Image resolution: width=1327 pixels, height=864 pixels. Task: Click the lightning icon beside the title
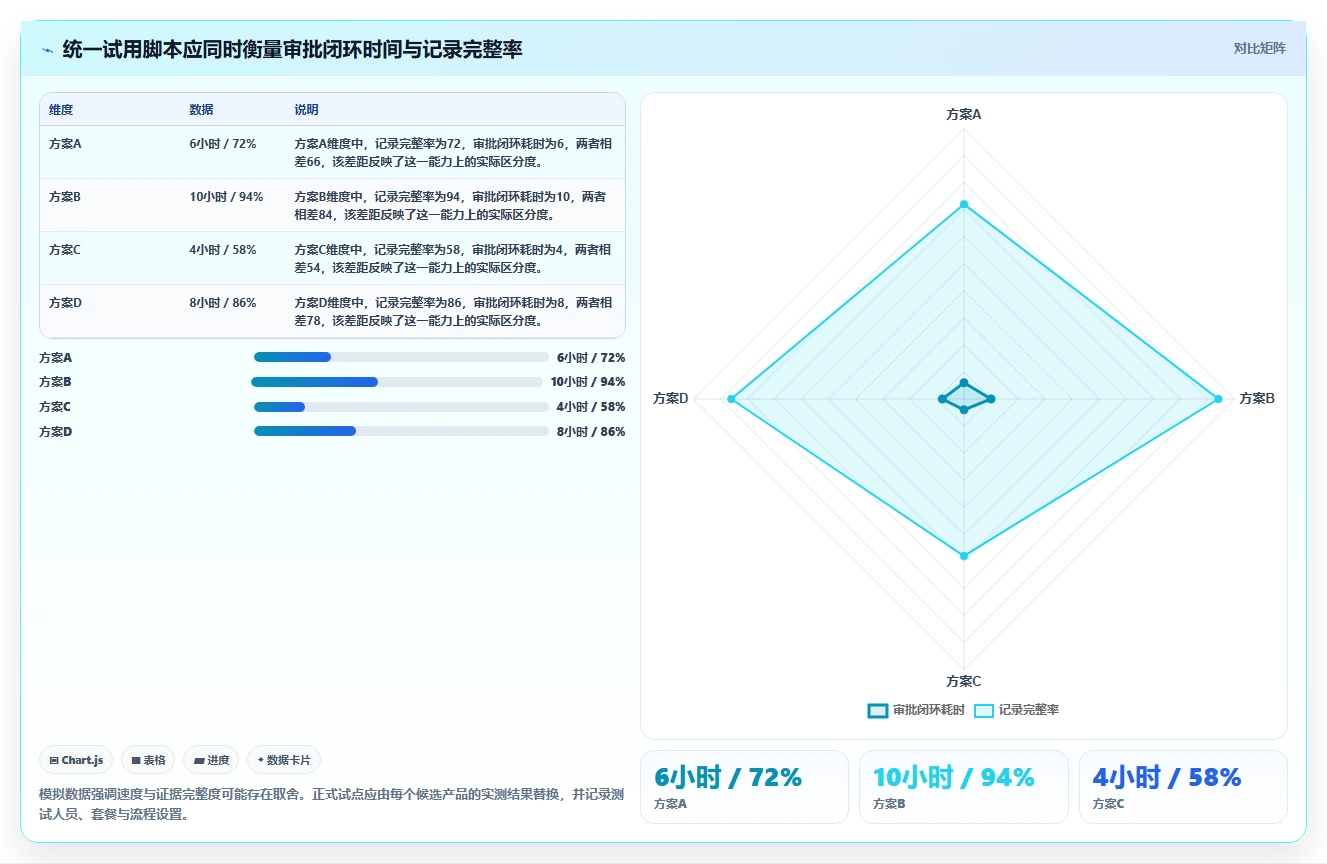(48, 50)
